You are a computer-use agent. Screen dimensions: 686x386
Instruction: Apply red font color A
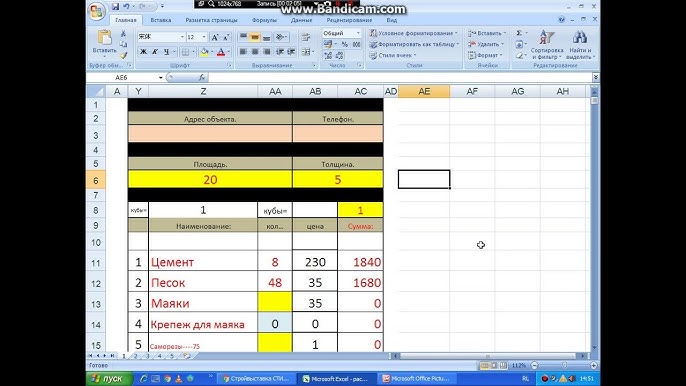(x=221, y=52)
